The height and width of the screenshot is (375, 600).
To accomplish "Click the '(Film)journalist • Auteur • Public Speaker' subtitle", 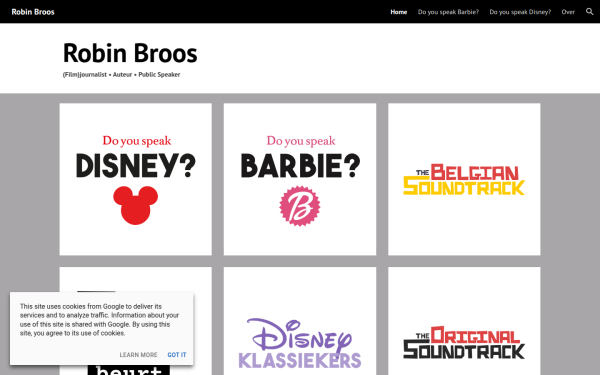I will click(121, 75).
